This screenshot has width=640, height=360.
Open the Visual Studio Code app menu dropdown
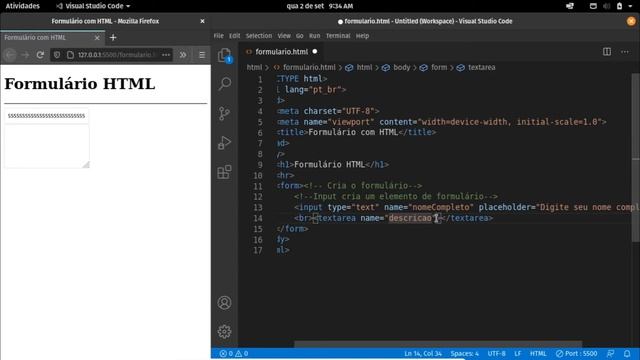[93, 6]
